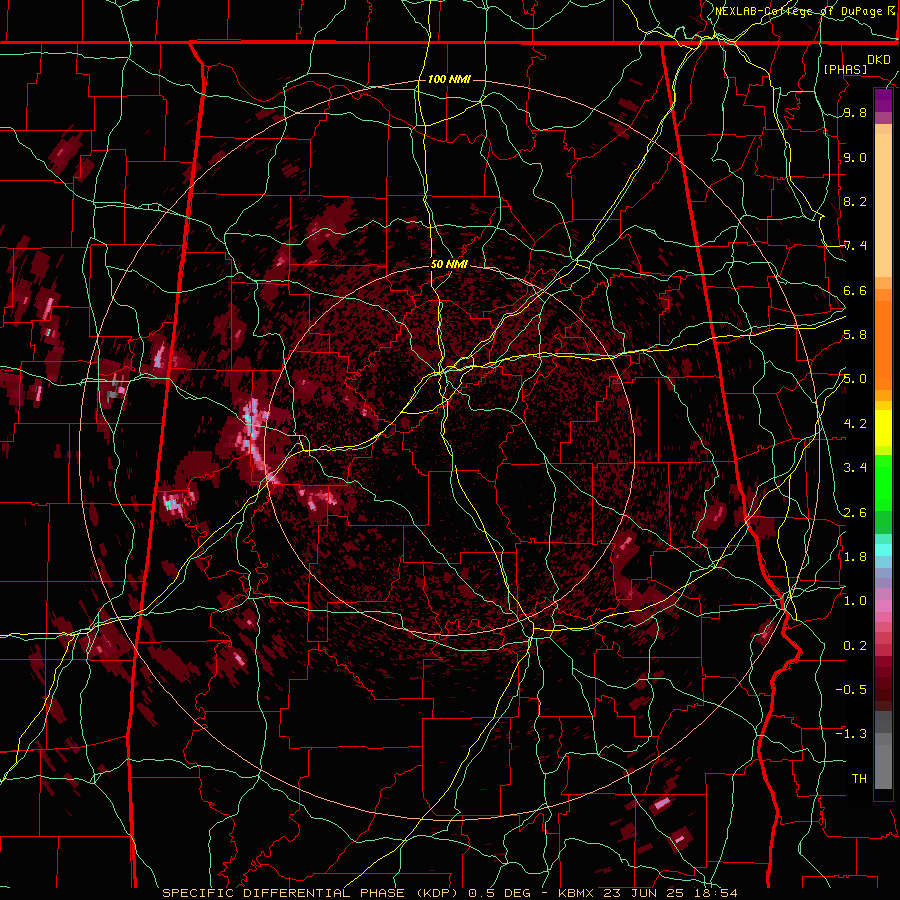The width and height of the screenshot is (900, 900).
Task: Click the 6.6 scale label
Action: [855, 290]
